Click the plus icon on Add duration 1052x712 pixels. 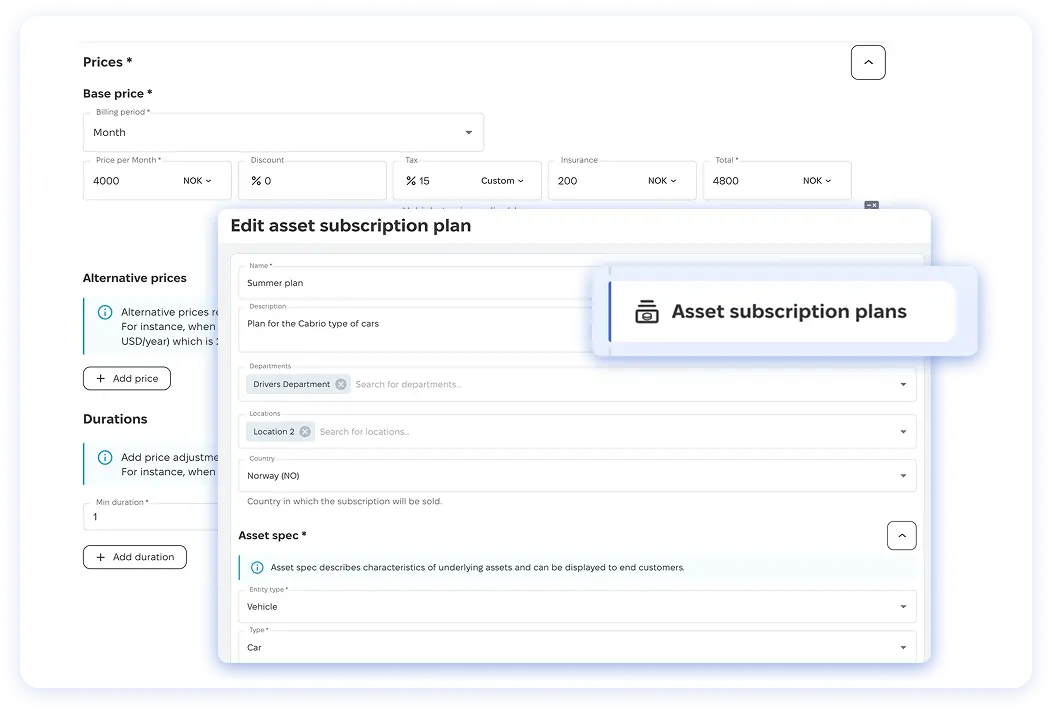click(100, 557)
